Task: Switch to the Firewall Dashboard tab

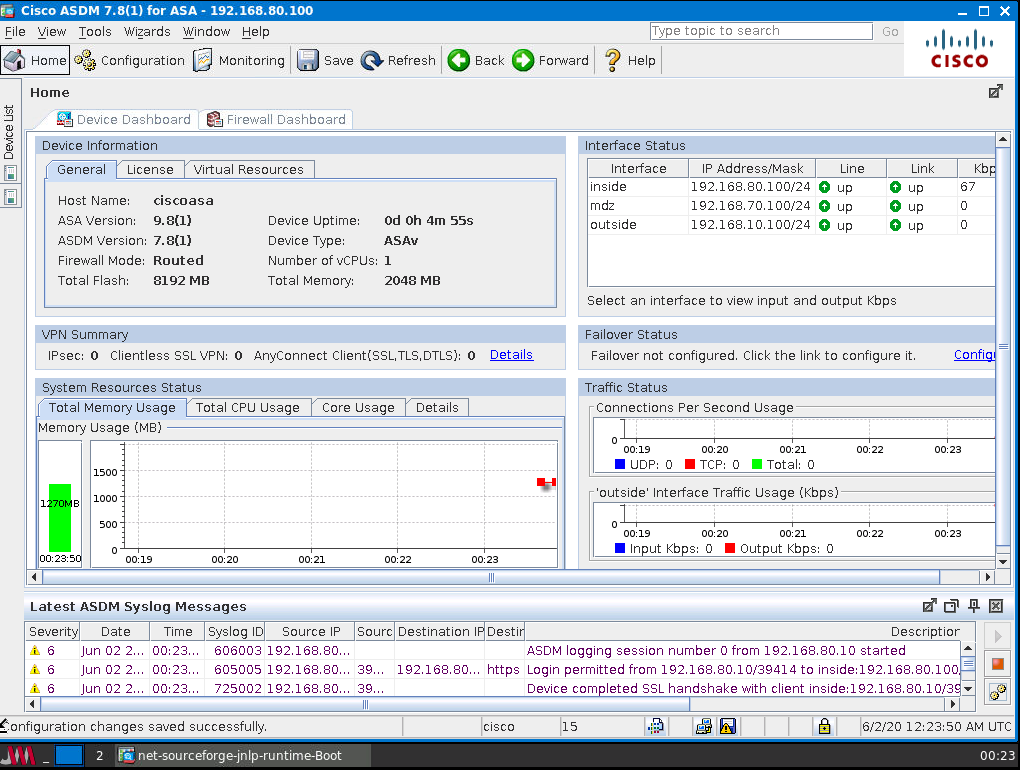Action: click(276, 119)
